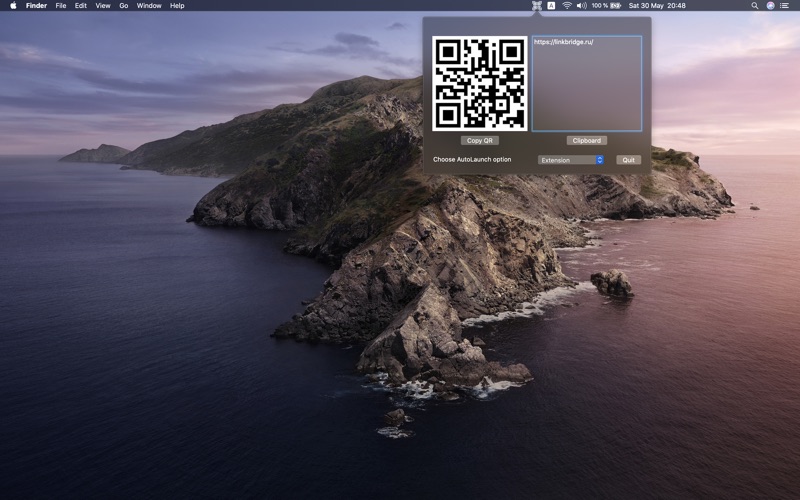Open the volume control icon

[x=581, y=6]
